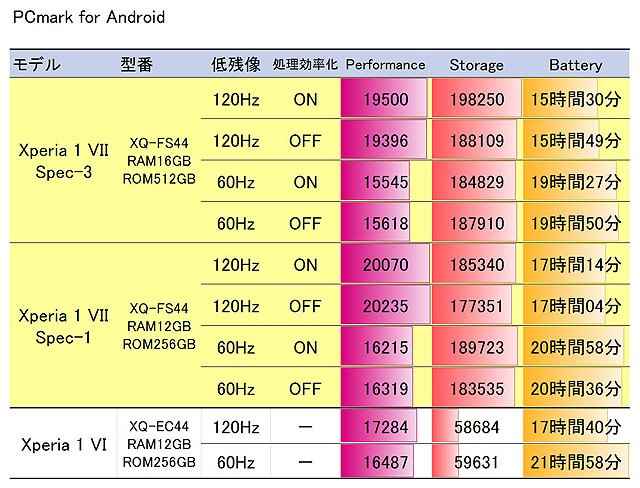Click the Battery value '19時間50分'
This screenshot has width=640, height=488.
tap(576, 224)
